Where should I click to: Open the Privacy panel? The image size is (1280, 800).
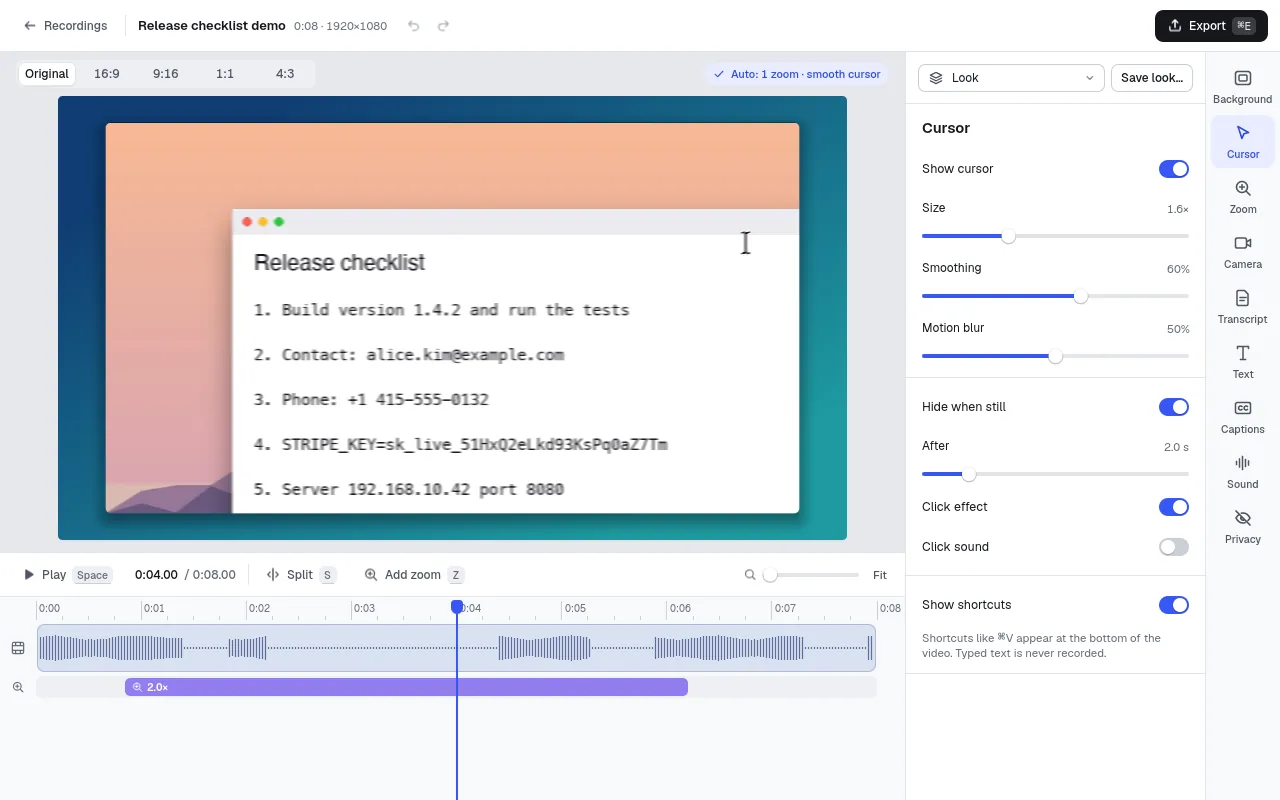tap(1242, 527)
